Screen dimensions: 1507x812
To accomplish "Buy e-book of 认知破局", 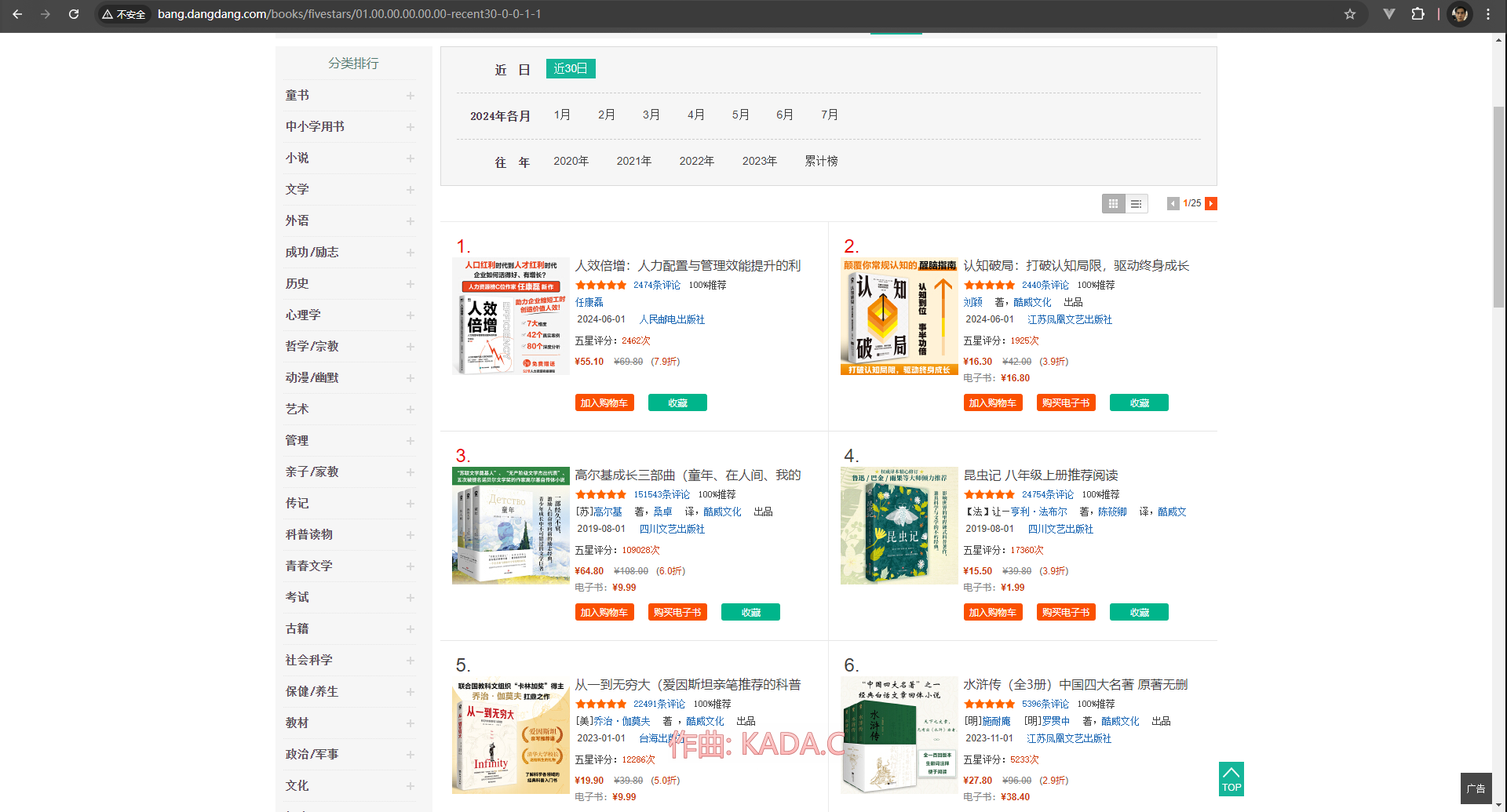I will 1066,402.
